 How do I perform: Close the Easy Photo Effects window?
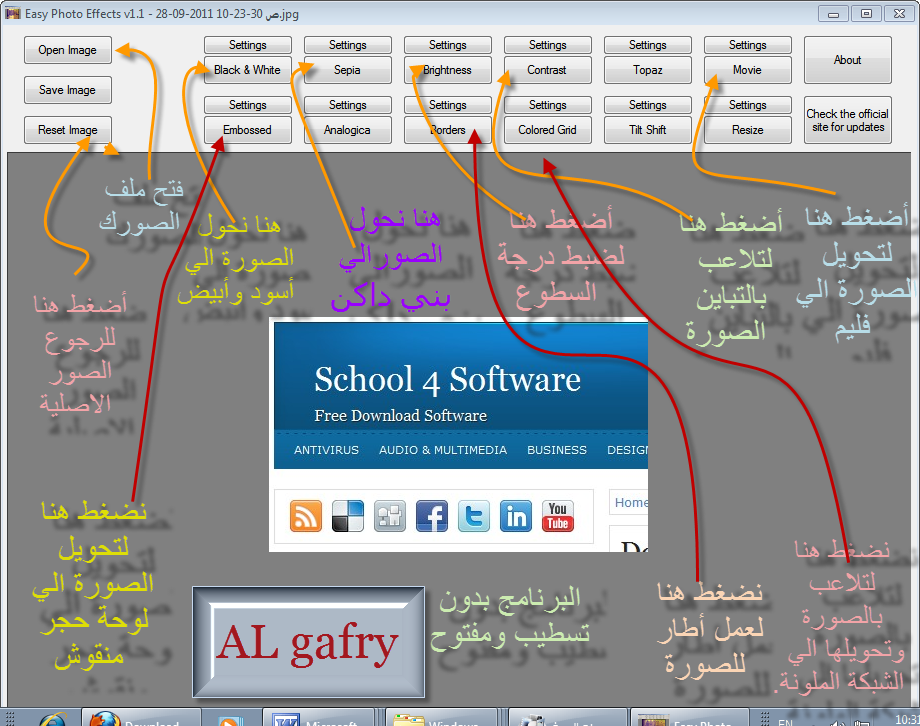click(x=899, y=14)
